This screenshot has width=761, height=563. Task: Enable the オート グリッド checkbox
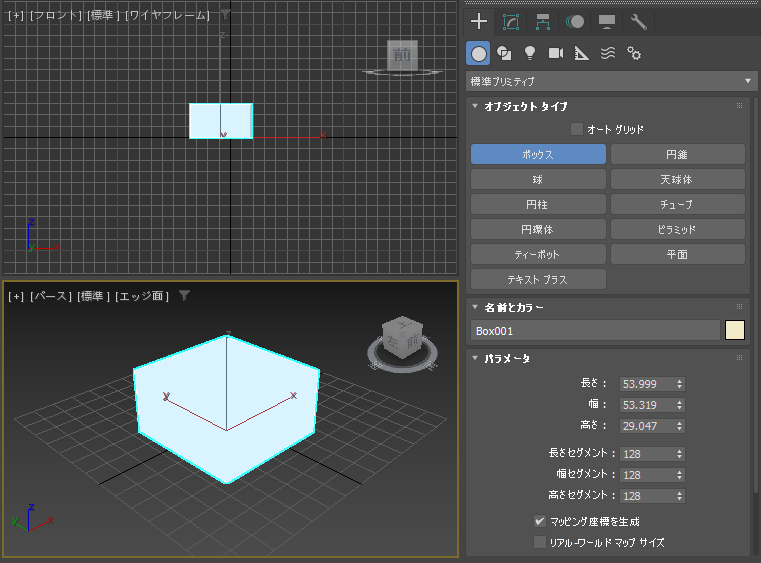576,129
